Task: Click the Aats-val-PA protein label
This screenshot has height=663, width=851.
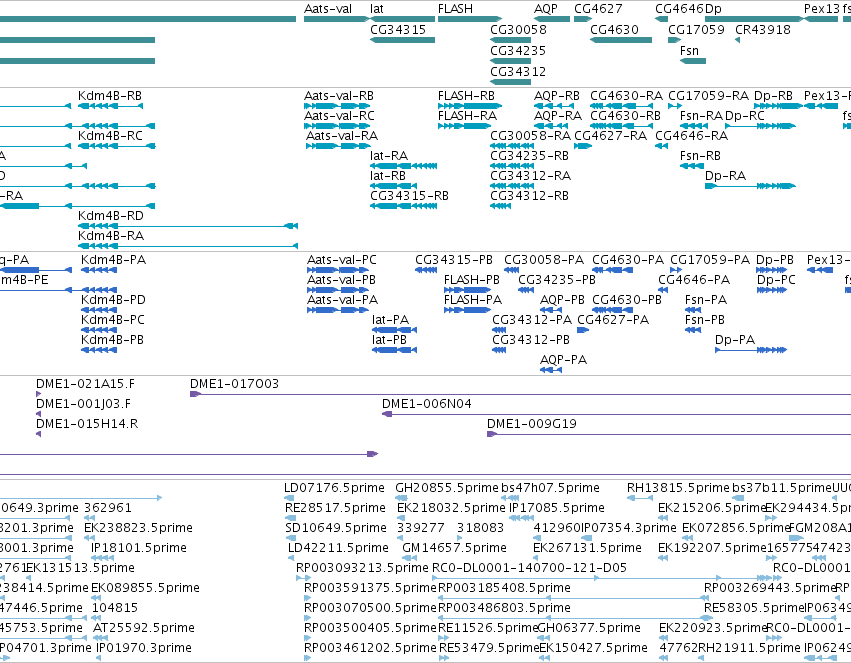Action: (342, 299)
